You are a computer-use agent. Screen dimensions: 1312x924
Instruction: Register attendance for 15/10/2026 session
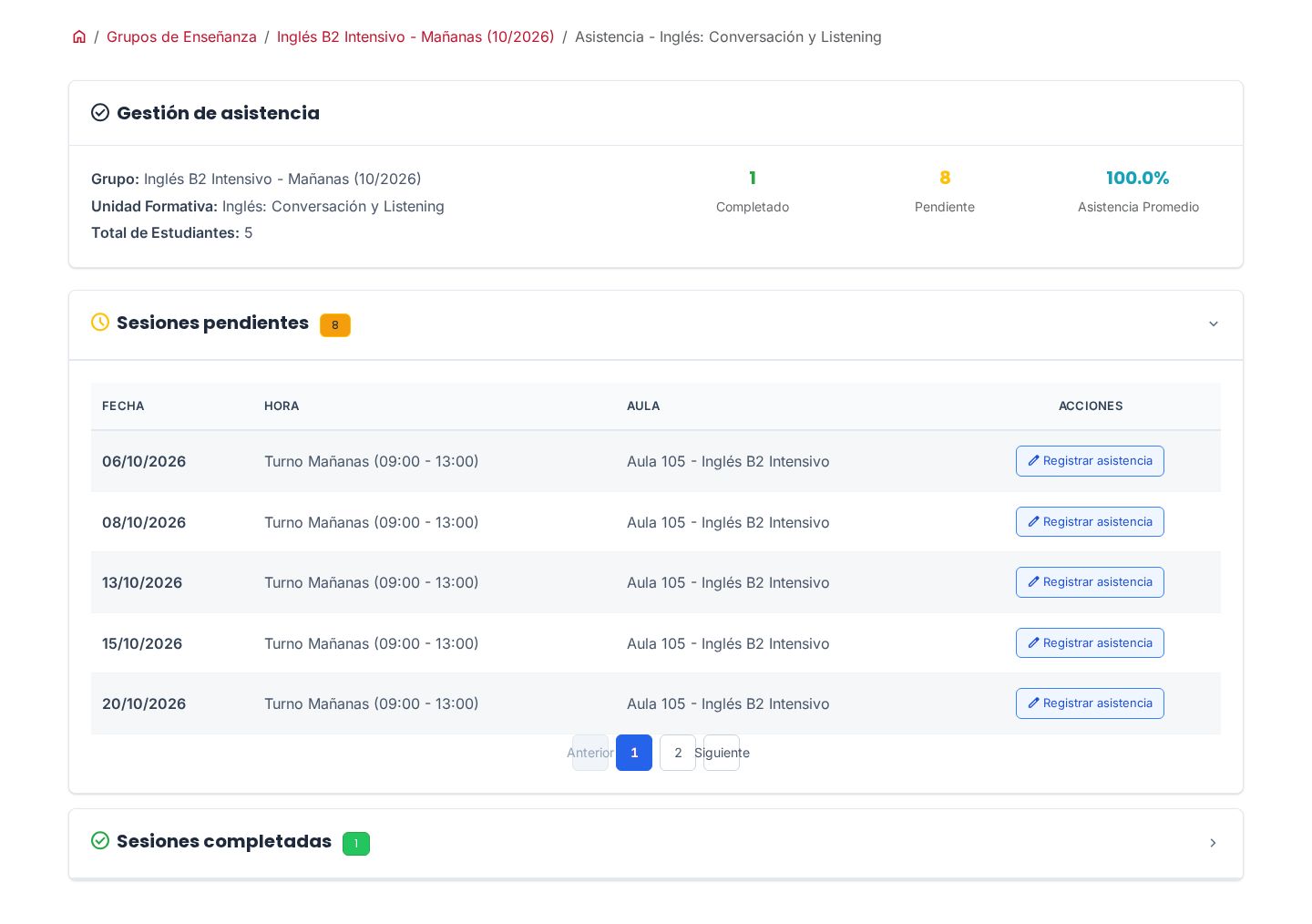(x=1090, y=643)
